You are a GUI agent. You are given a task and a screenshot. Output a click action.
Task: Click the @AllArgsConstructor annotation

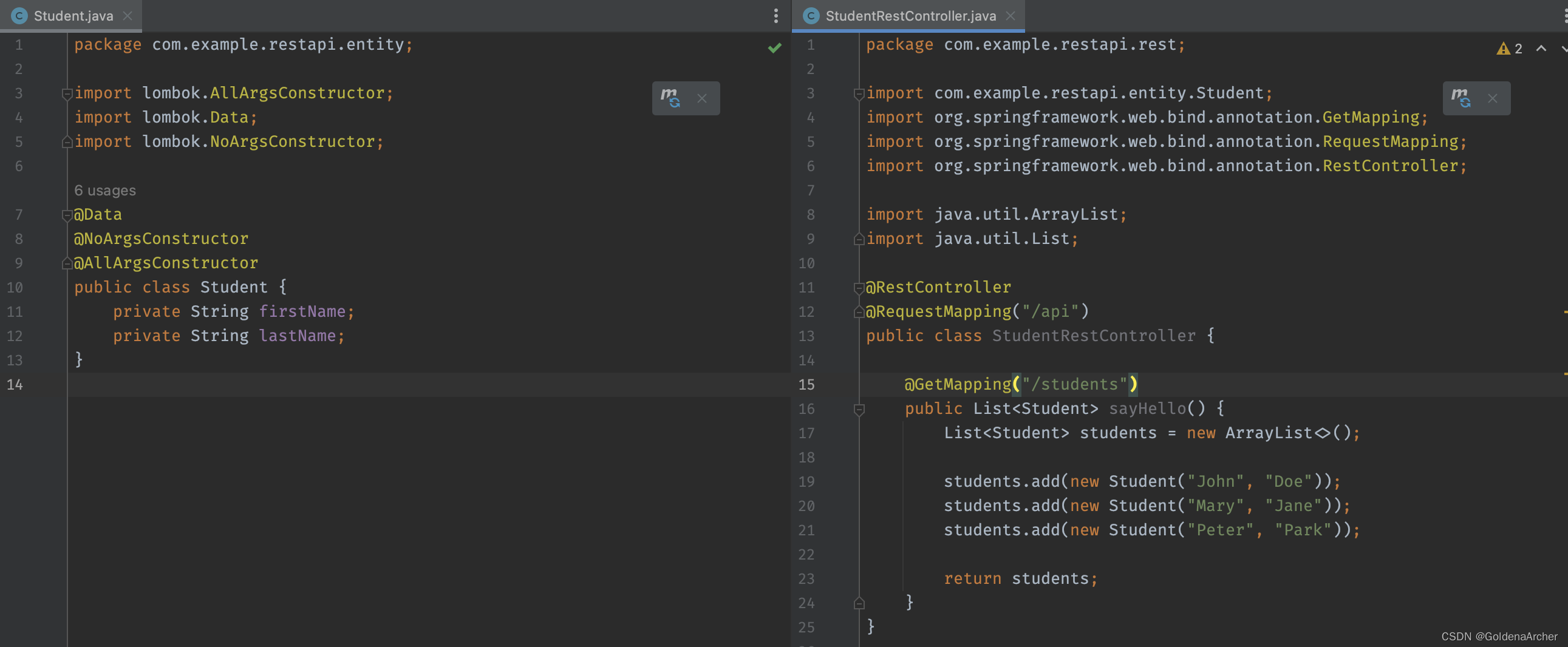(x=166, y=263)
